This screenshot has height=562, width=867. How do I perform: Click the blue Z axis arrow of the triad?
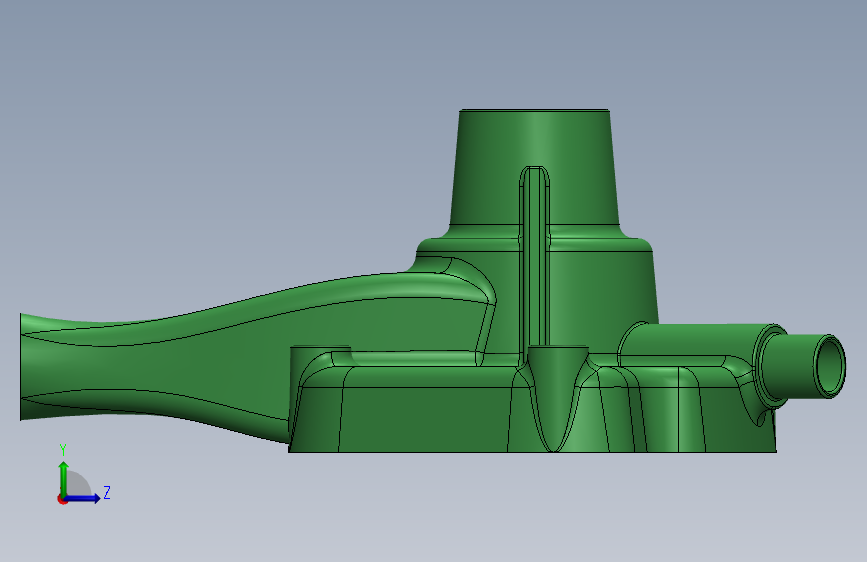coord(82,498)
